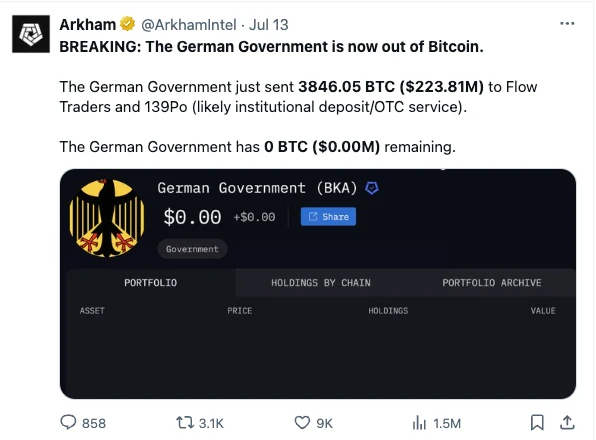Click the reply comment icon
The width and height of the screenshot is (596, 440).
(x=68, y=422)
